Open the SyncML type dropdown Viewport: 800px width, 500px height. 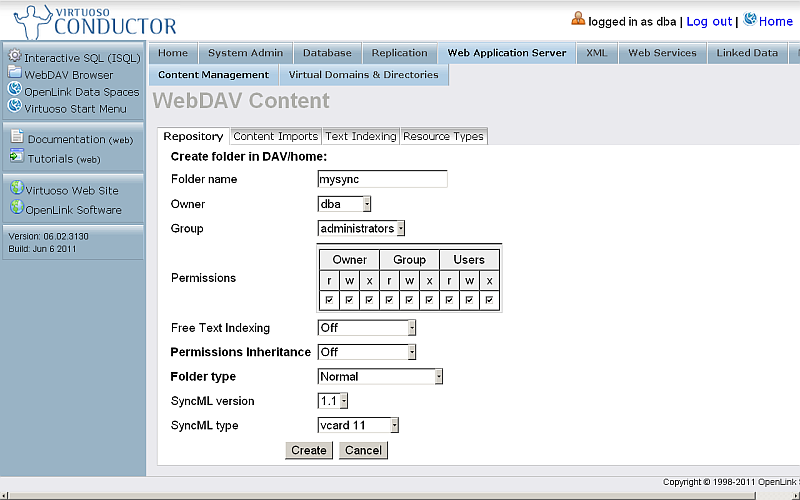(358, 426)
